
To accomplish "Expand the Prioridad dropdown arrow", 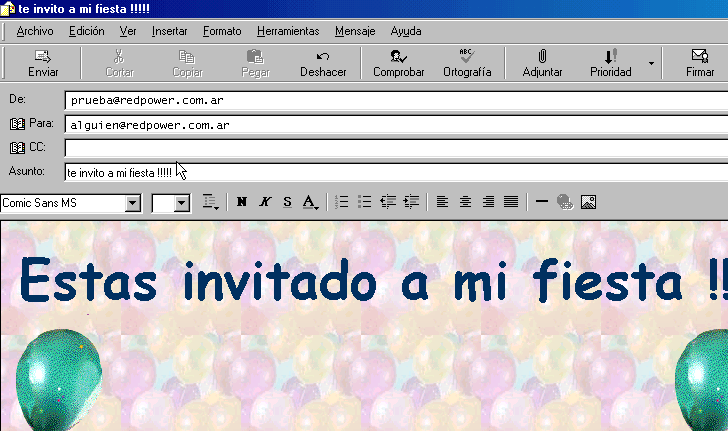I will [x=651, y=63].
